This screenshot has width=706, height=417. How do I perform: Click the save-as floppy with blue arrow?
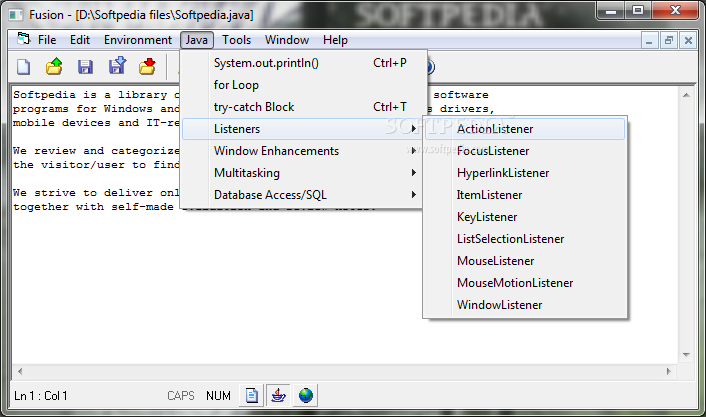[117, 66]
